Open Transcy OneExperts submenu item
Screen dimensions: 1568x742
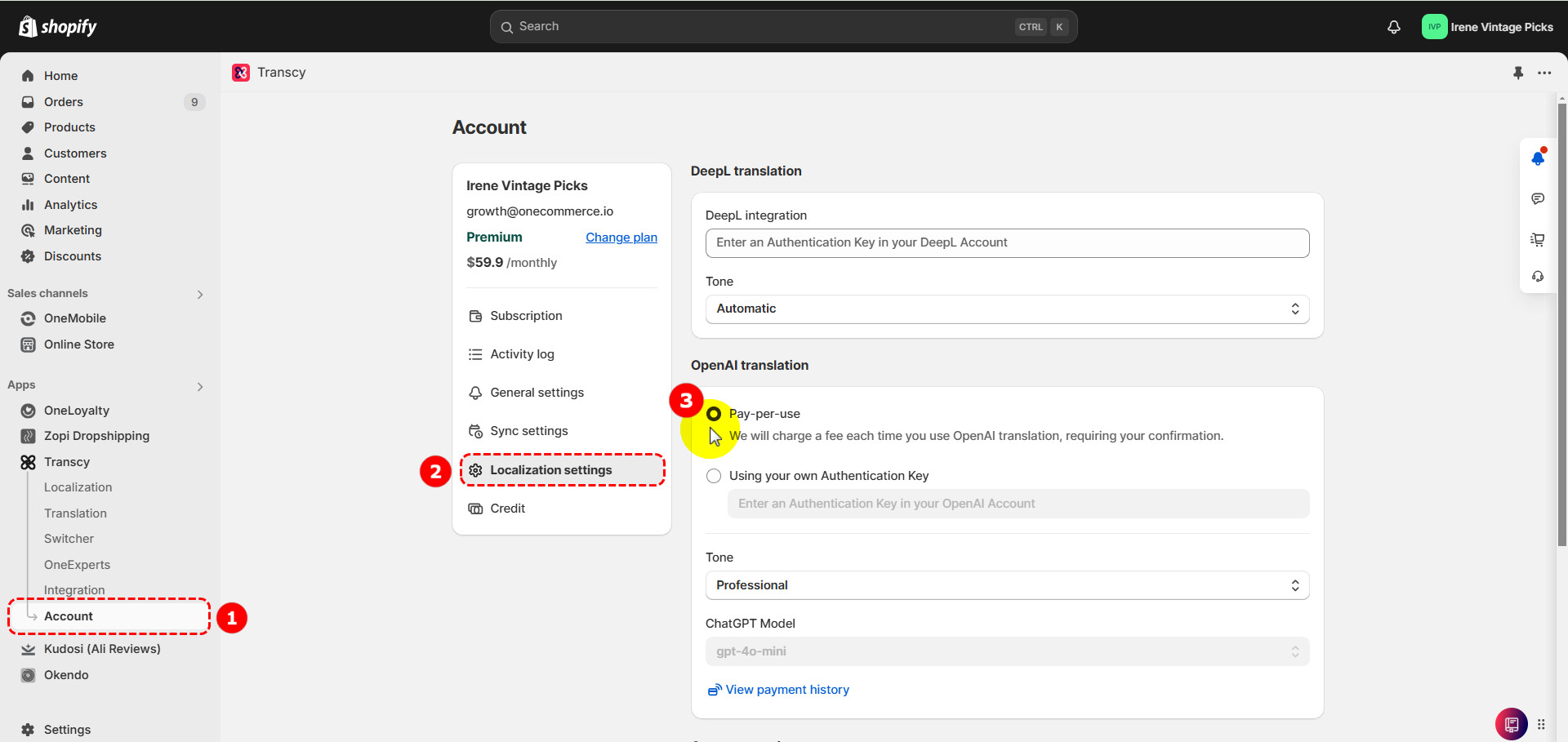pyautogui.click(x=77, y=565)
